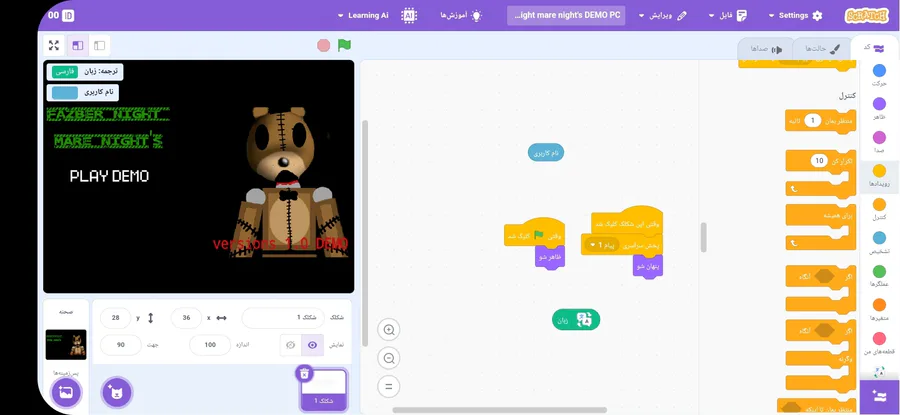
Task: Open the آموزش‌ها (Tutorials) lightbulb item
Action: (x=461, y=15)
